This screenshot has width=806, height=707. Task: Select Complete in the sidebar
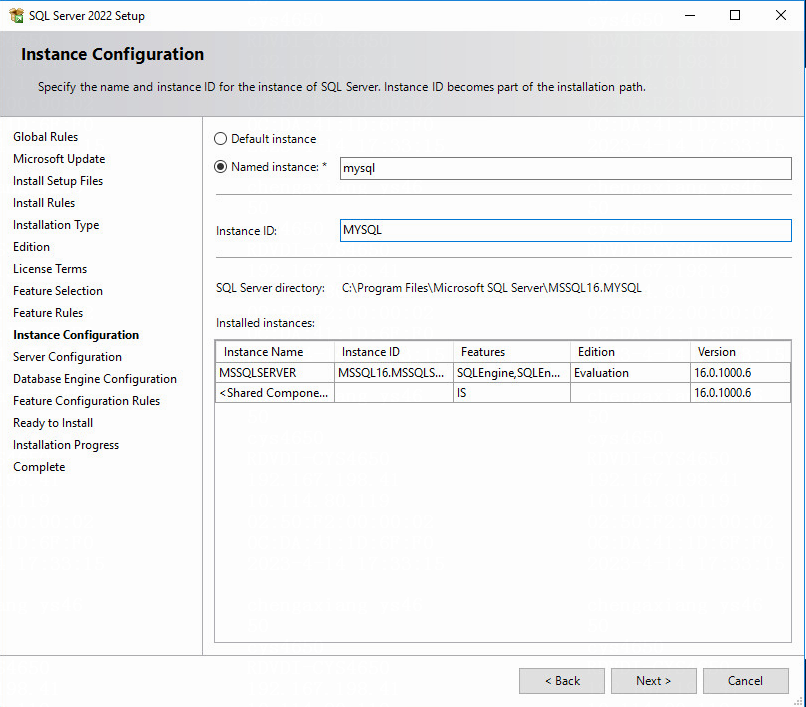(39, 467)
